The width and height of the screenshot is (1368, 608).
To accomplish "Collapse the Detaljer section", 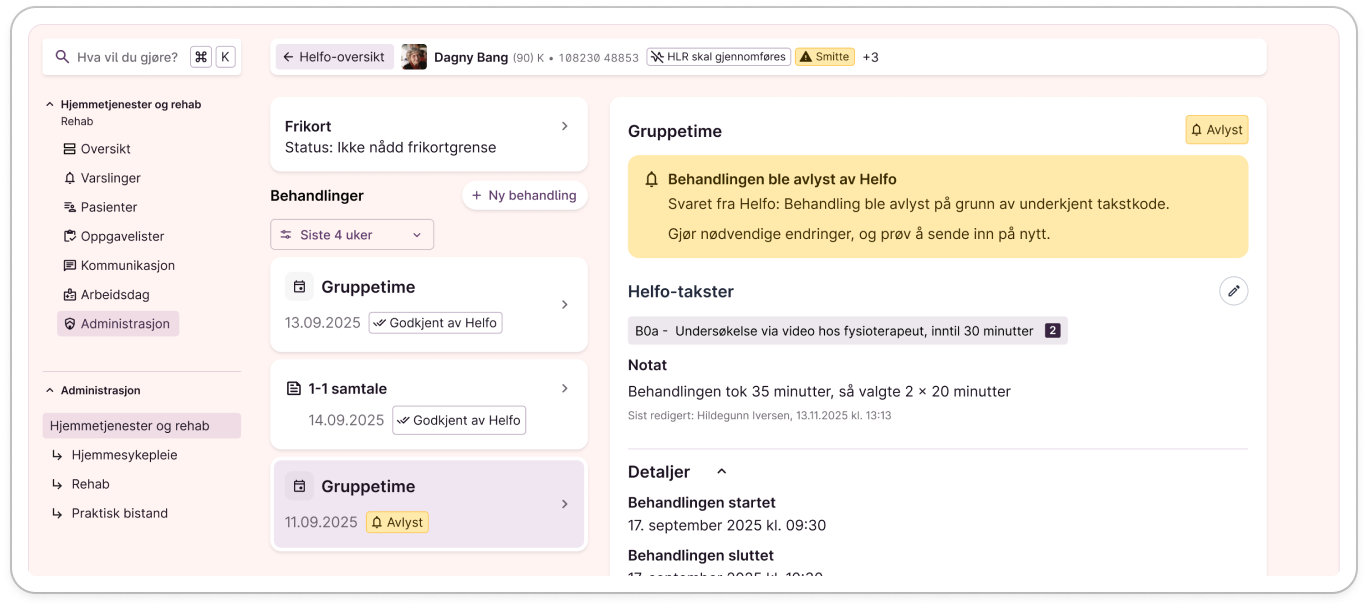I will [721, 472].
